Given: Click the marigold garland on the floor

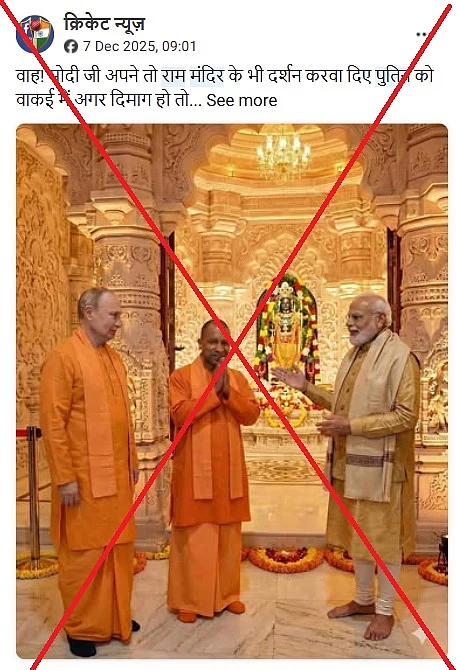Looking at the screenshot, I should pos(286,559).
